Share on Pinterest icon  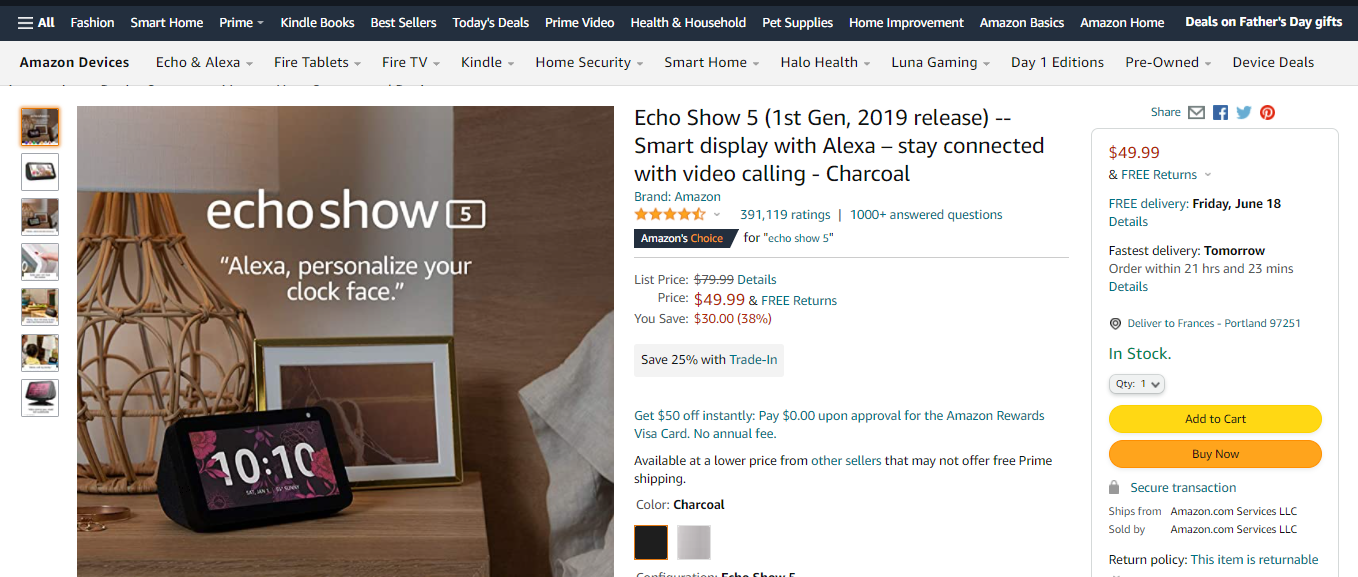1267,113
